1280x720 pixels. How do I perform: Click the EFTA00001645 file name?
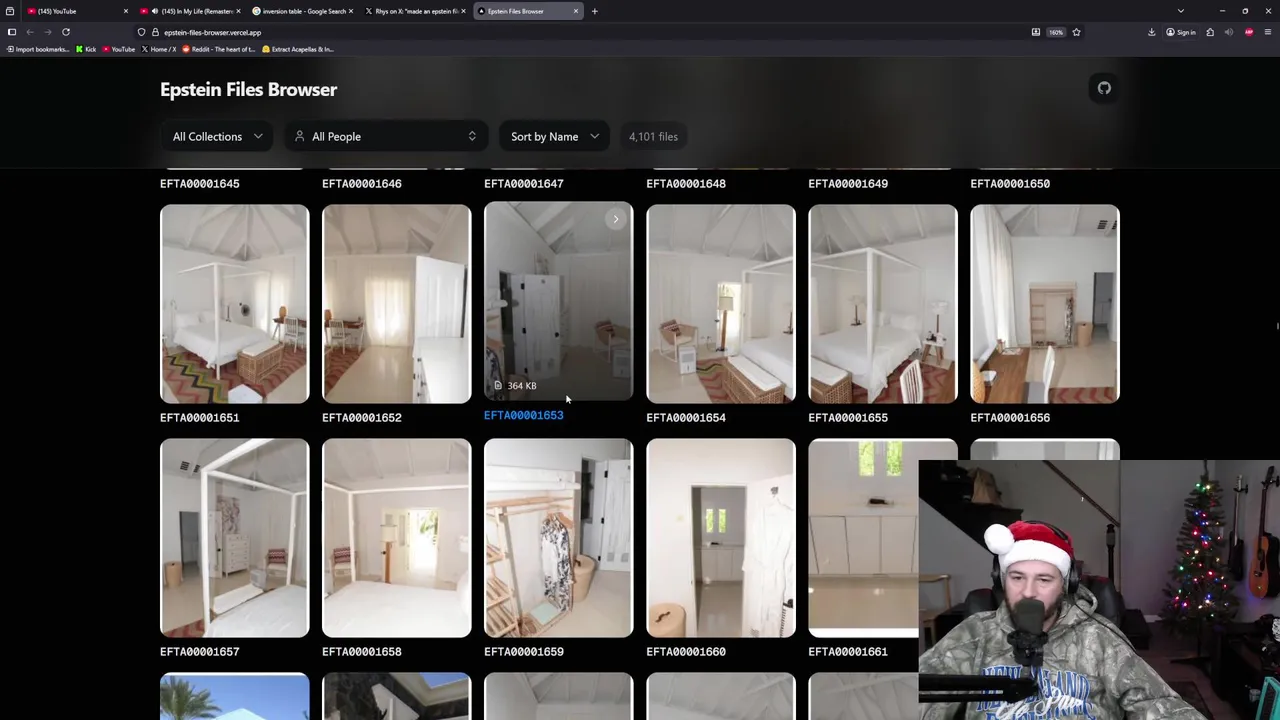(x=199, y=184)
